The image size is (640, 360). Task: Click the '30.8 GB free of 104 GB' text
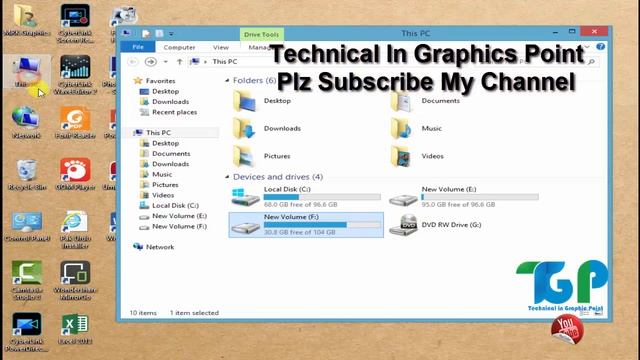300,232
